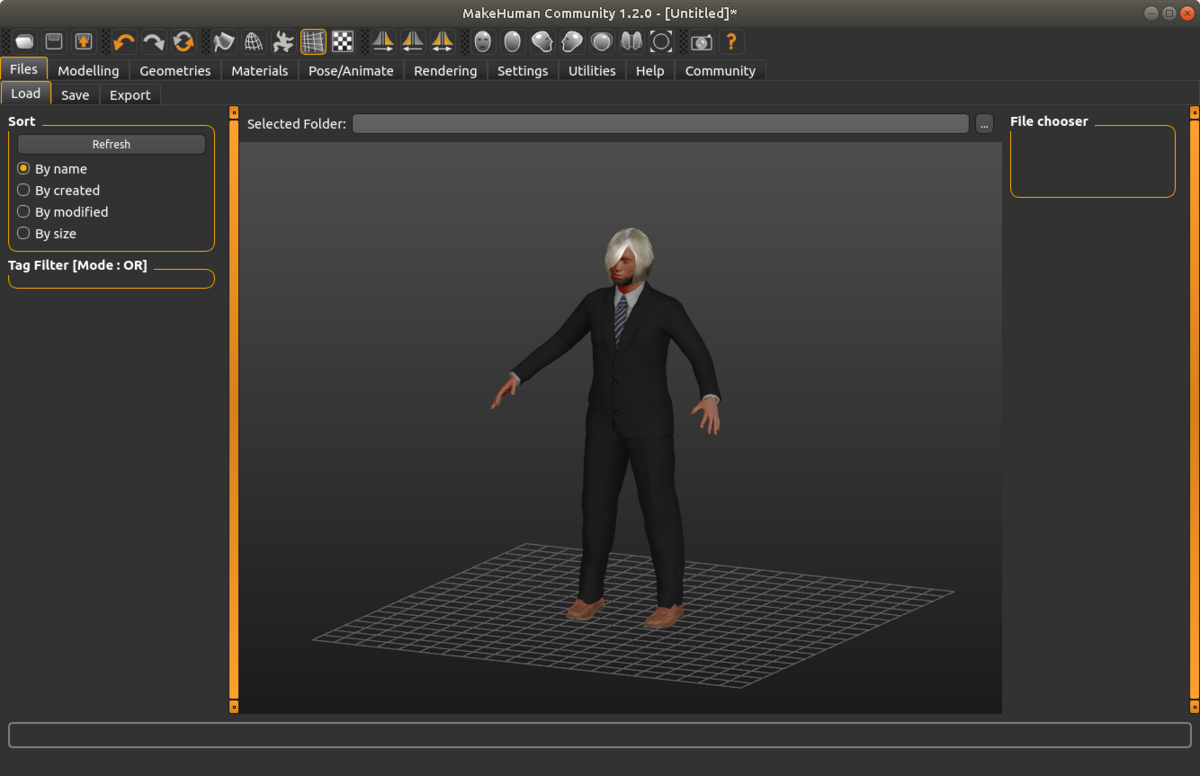1200x776 pixels.
Task: Toggle the grid floor icon
Action: pos(313,42)
